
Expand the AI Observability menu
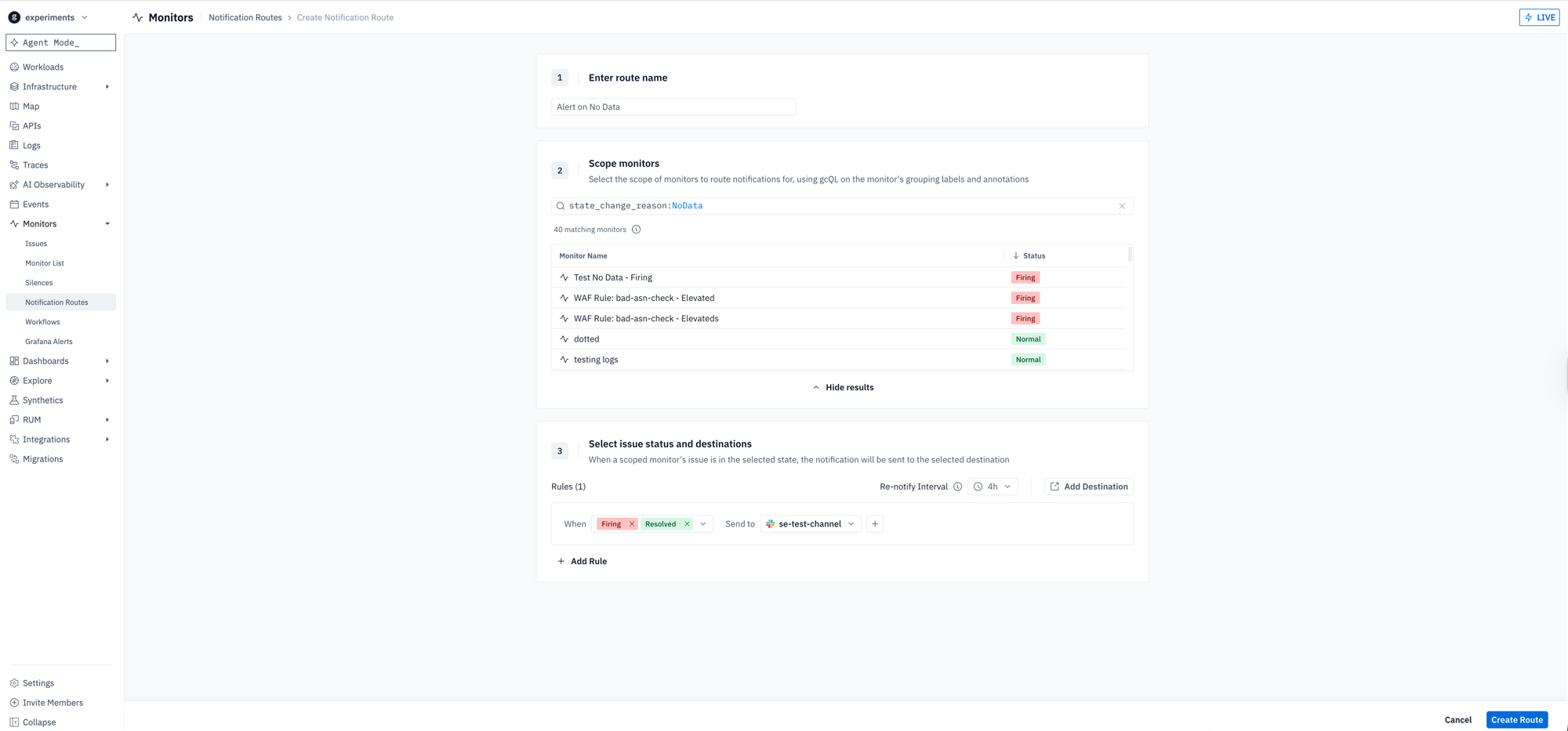[x=107, y=185]
